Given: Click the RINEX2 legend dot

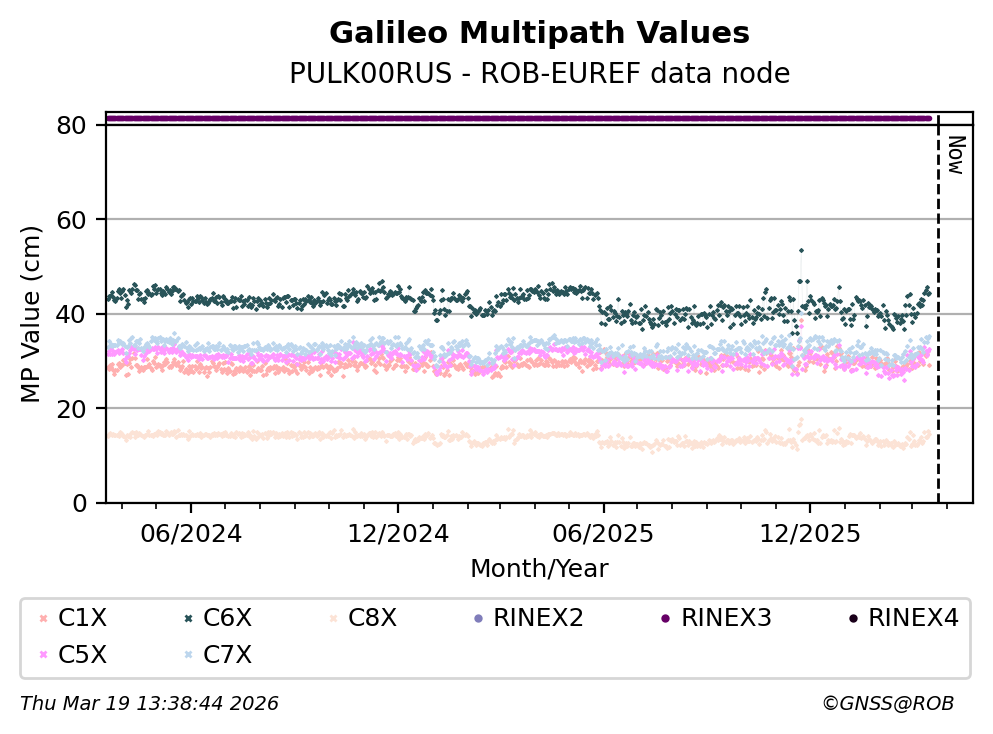Looking at the screenshot, I should (x=478, y=619).
